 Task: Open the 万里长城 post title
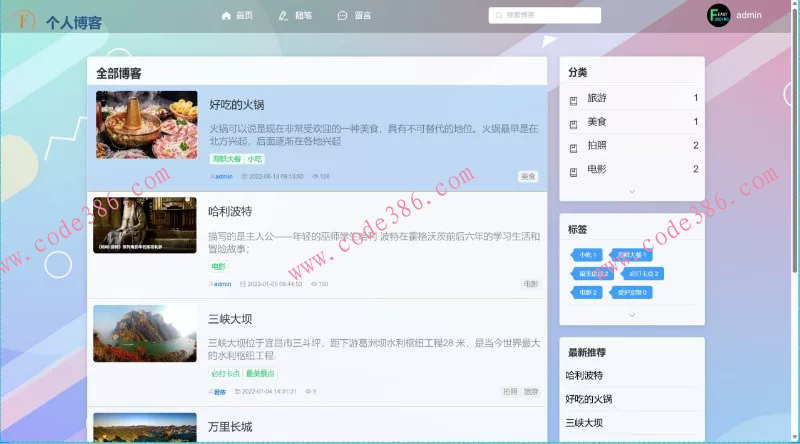(x=230, y=427)
